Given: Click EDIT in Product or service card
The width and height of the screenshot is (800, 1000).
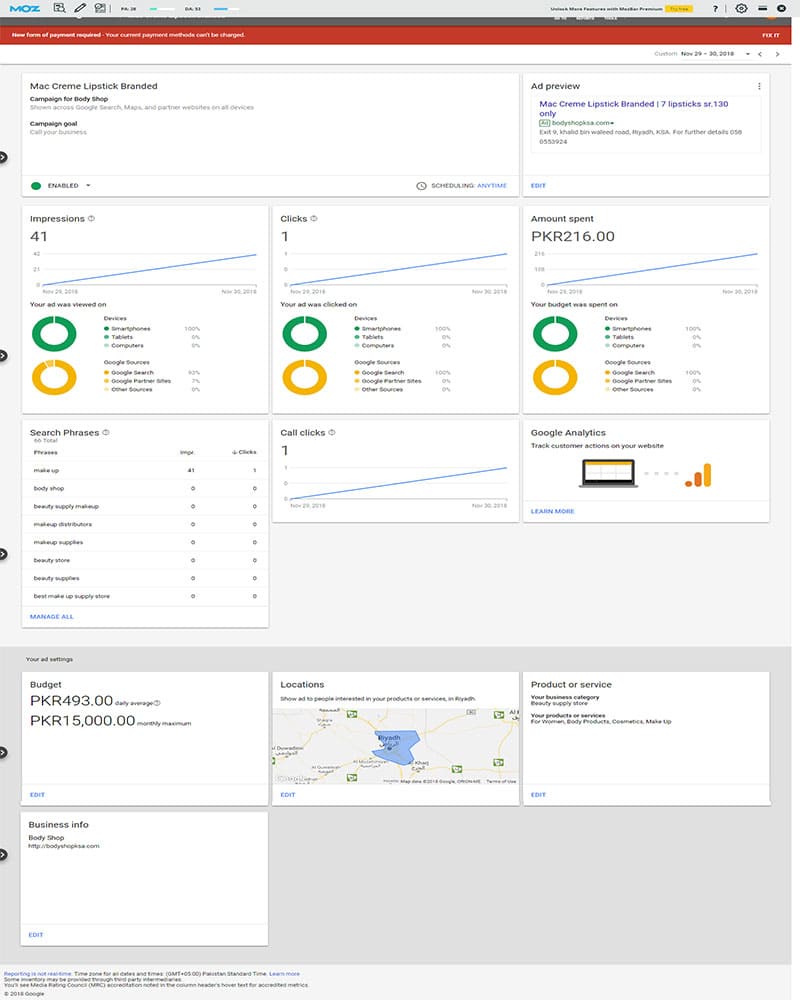Looking at the screenshot, I should coord(538,795).
